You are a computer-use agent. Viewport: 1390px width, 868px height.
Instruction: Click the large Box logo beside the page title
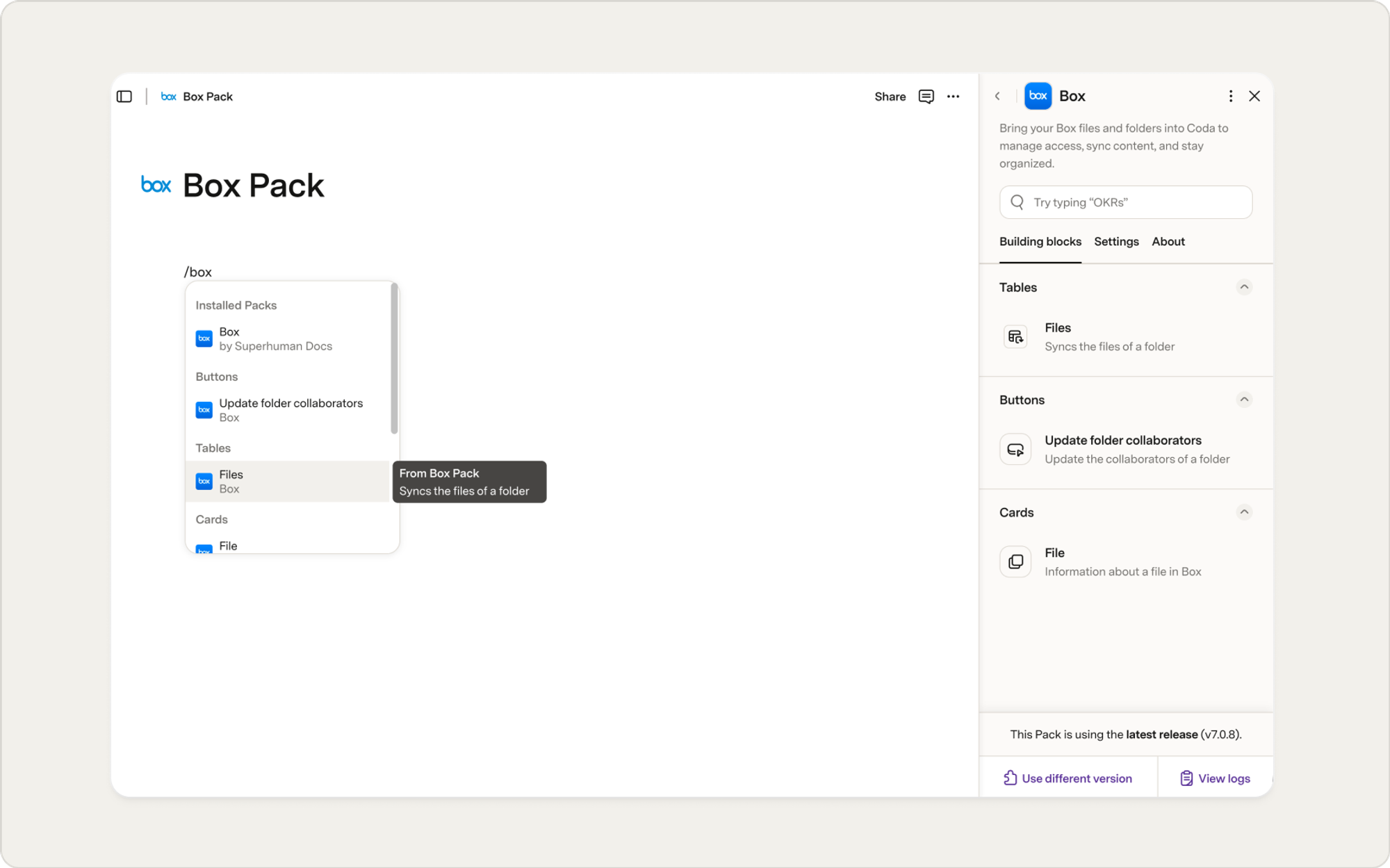click(x=156, y=185)
